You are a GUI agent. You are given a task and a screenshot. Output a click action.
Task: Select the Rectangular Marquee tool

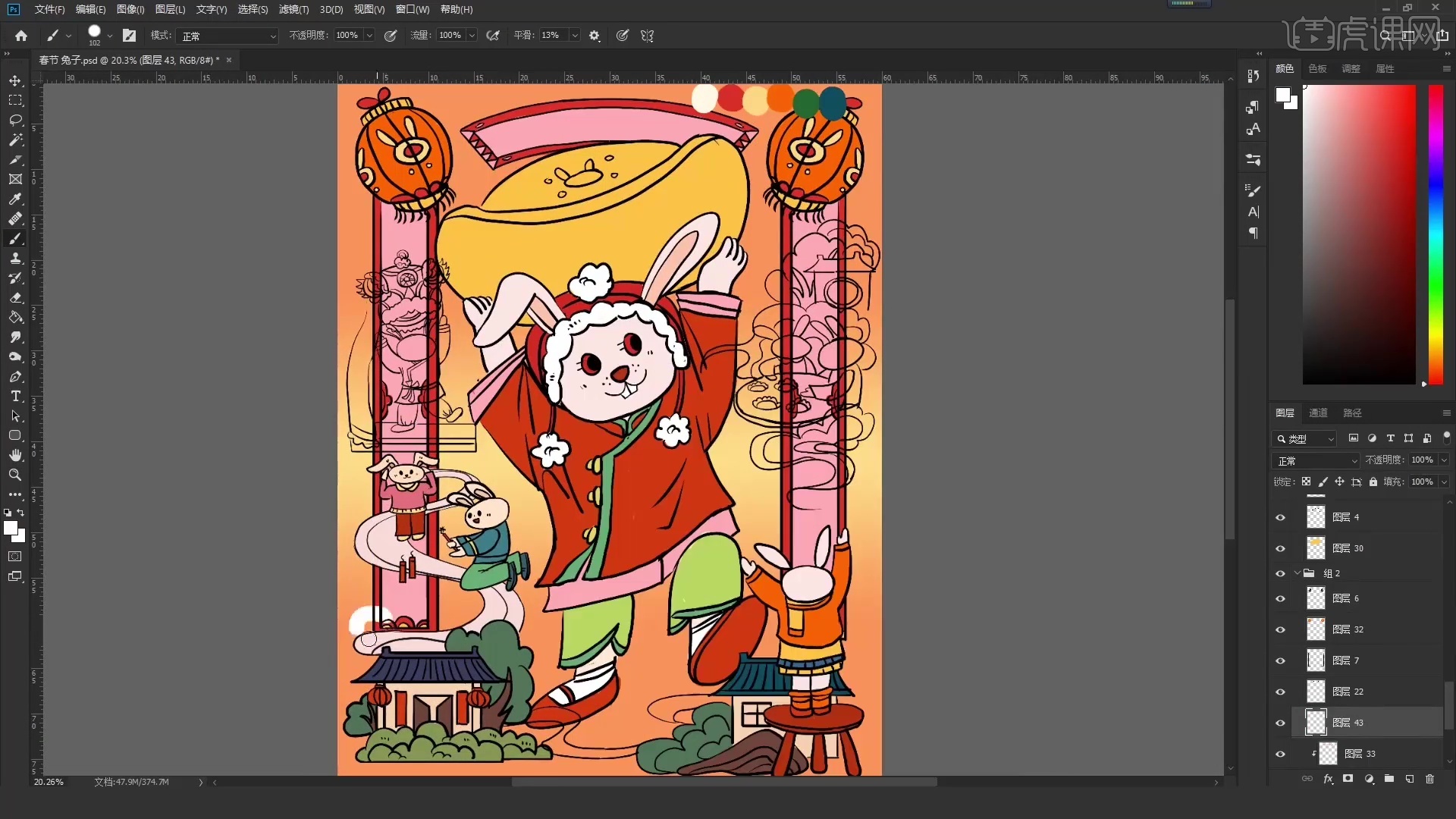click(15, 100)
